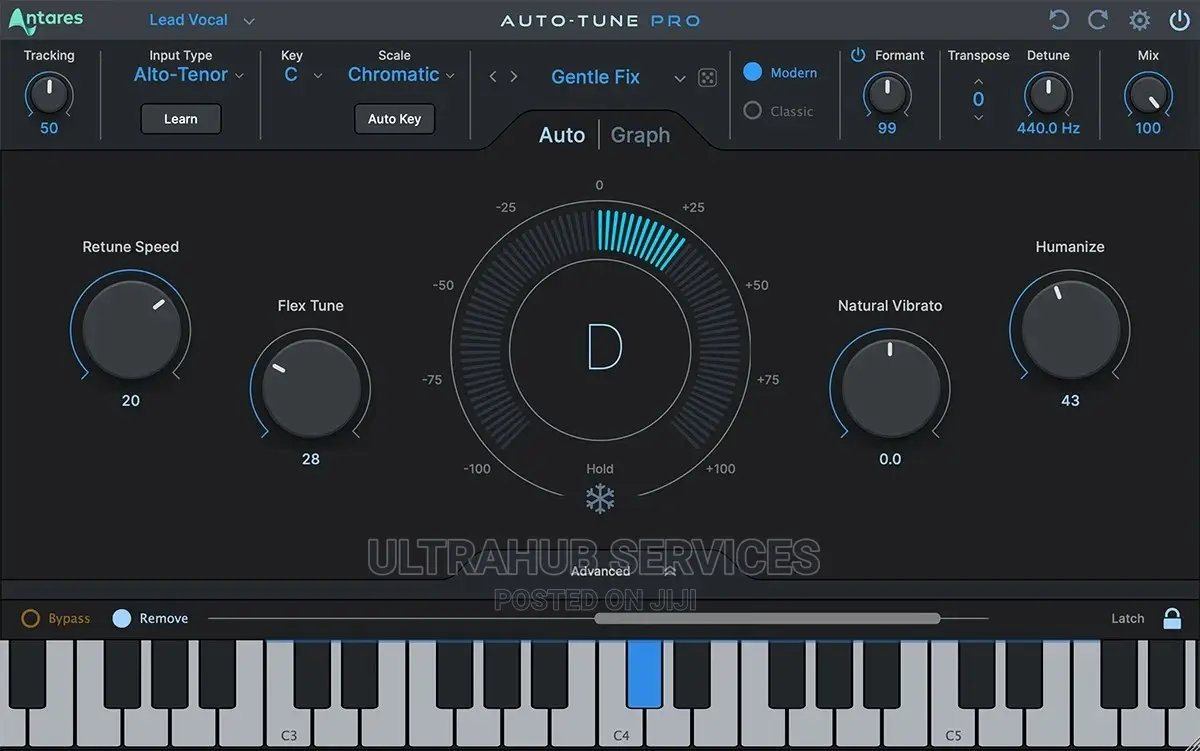Click the Tracking value 50
Viewport: 1200px width, 751px height.
tap(49, 128)
